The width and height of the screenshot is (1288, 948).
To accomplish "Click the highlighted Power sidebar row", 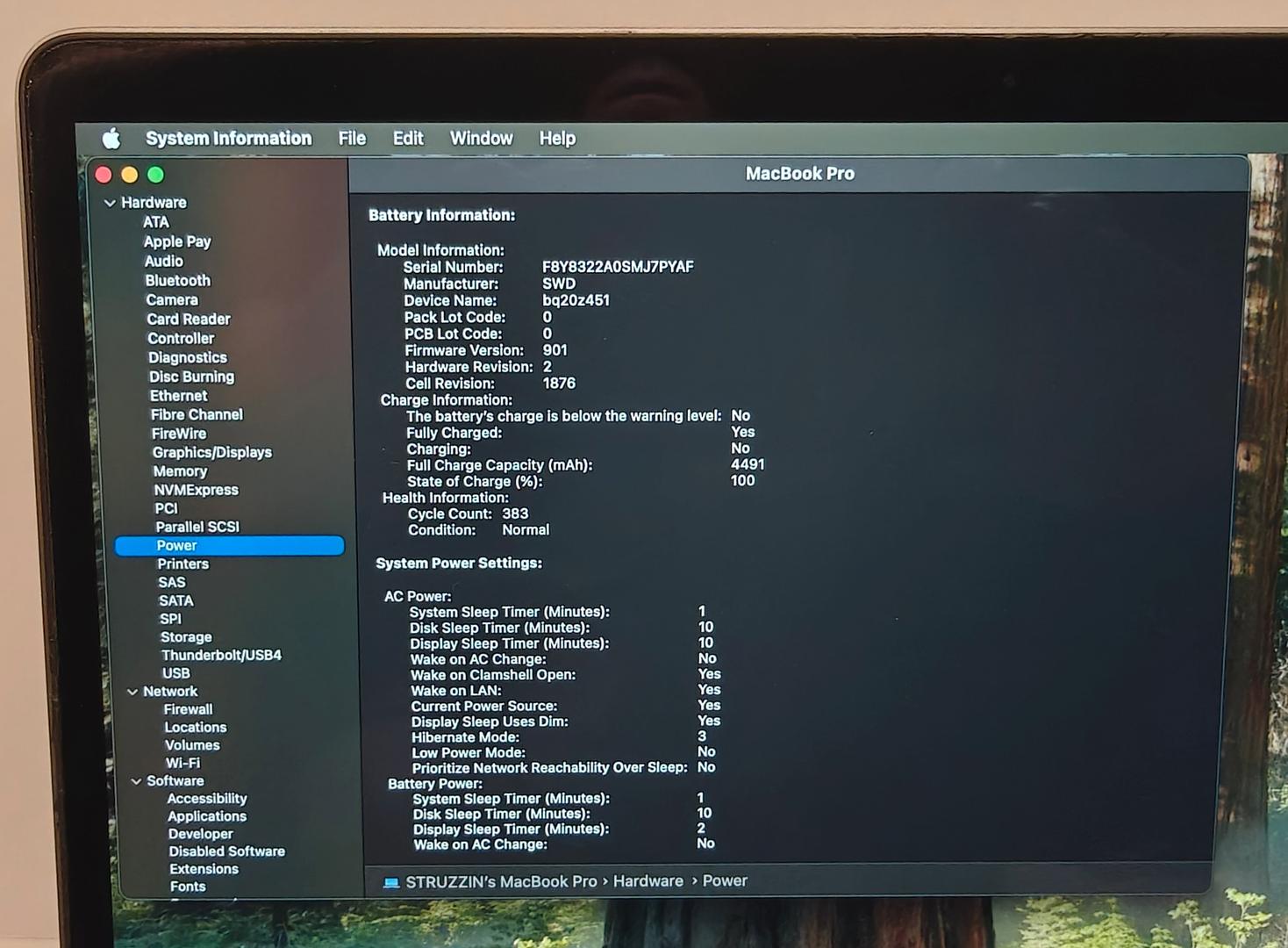I will [230, 545].
